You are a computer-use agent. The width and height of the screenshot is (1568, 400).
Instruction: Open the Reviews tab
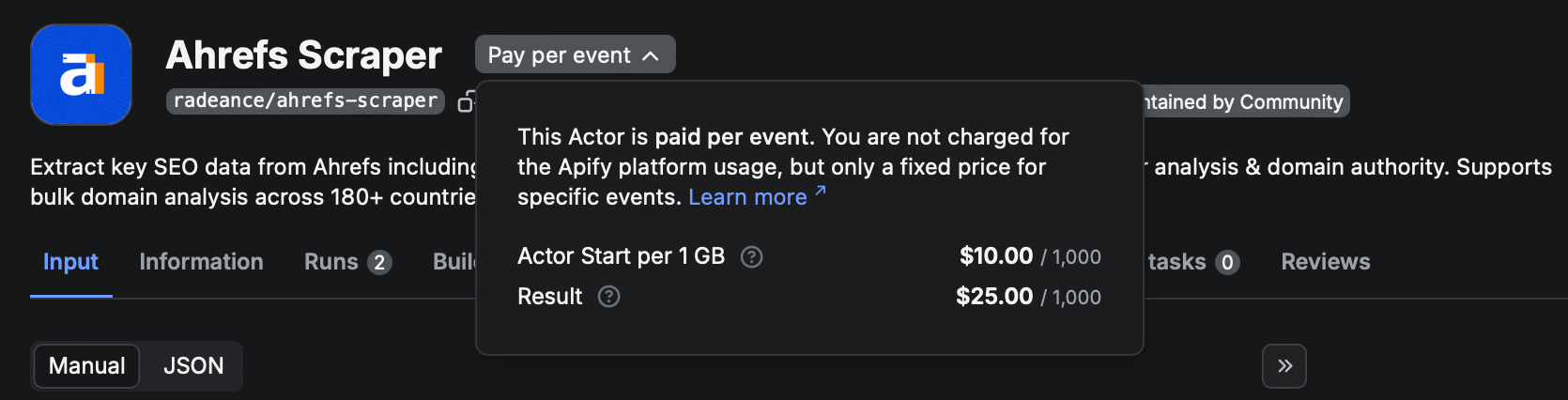pyautogui.click(x=1325, y=262)
